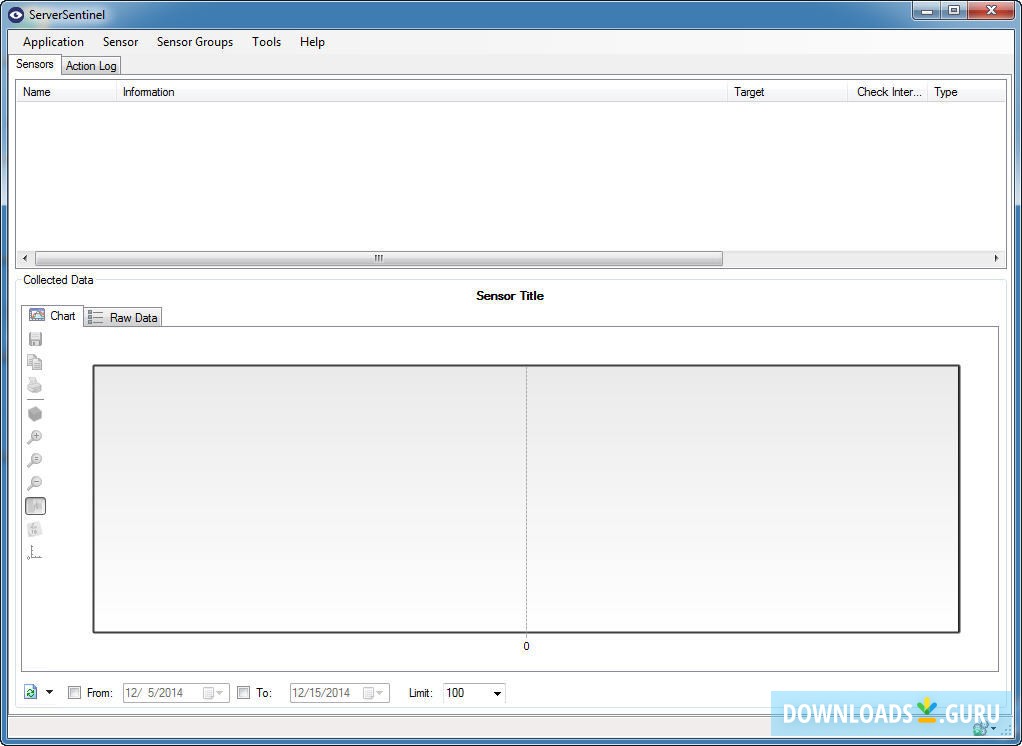Click the save chart icon

pyautogui.click(x=35, y=339)
